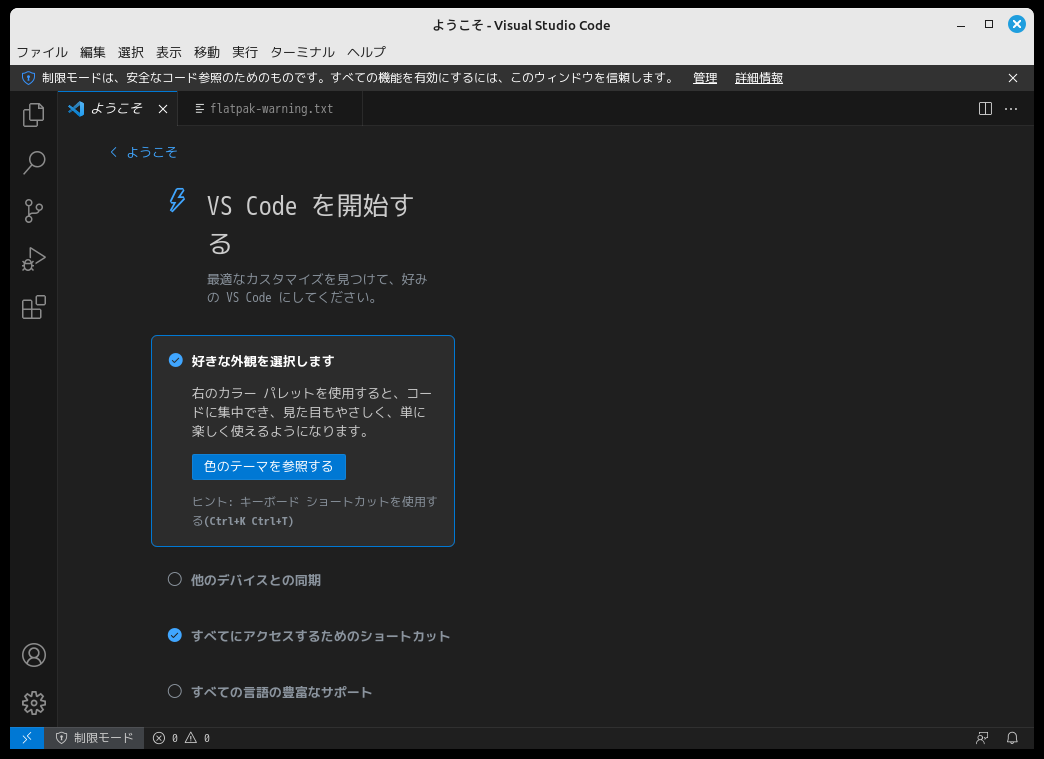Click the VS Code を開始する heading
This screenshot has width=1044, height=759.
(310, 224)
